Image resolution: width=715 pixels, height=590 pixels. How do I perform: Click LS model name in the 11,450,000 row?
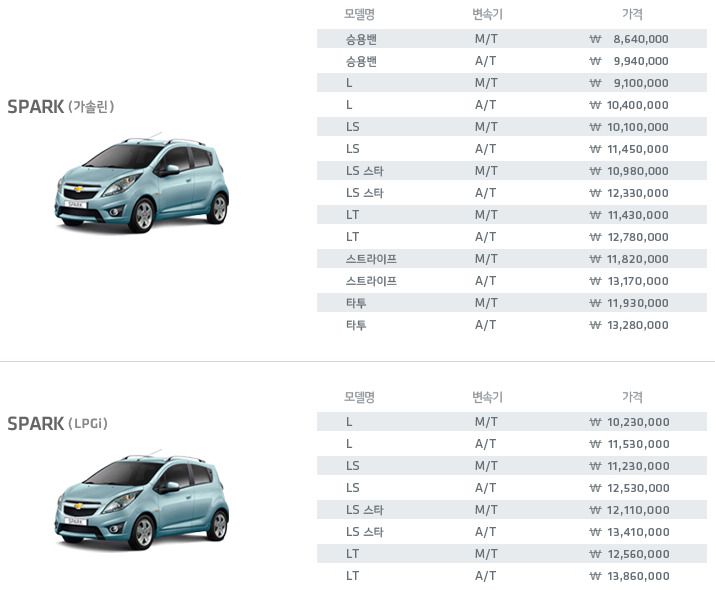pos(352,149)
